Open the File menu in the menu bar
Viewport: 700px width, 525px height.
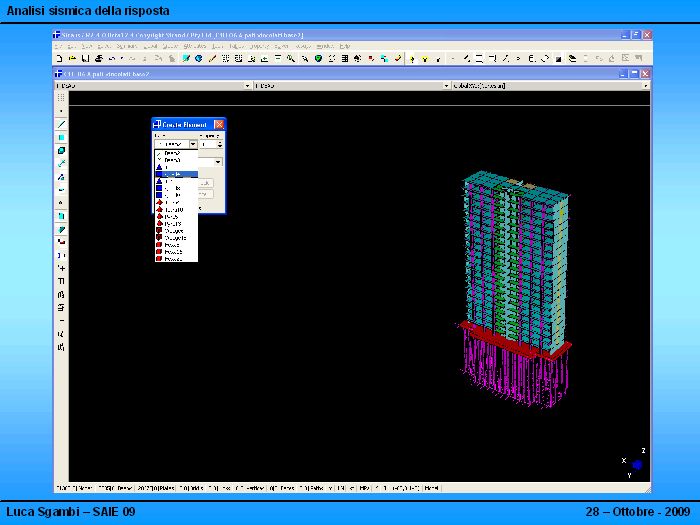tap(59, 47)
